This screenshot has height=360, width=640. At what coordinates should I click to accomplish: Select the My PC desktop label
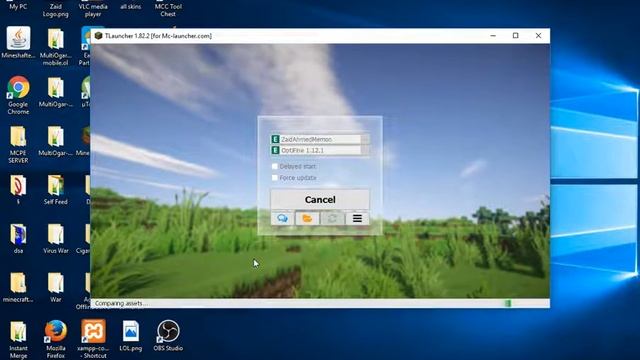(18, 7)
